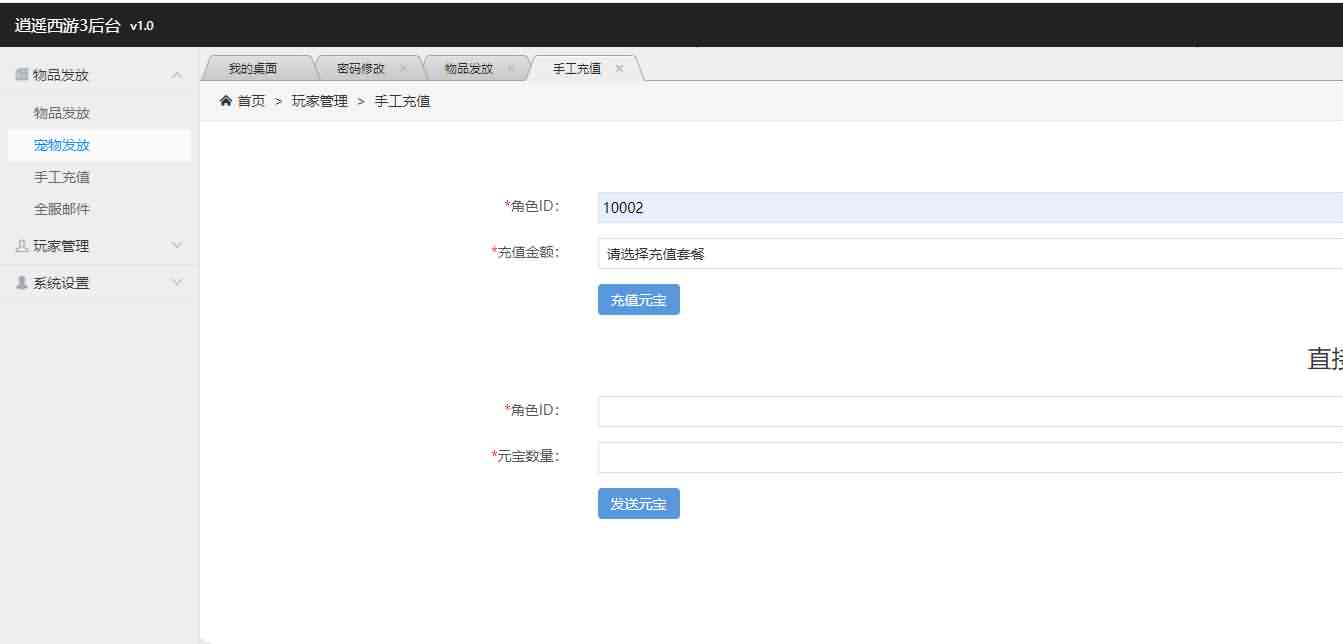
Task: Click the 物品发放 grid icon in sidebar
Action: [22, 74]
